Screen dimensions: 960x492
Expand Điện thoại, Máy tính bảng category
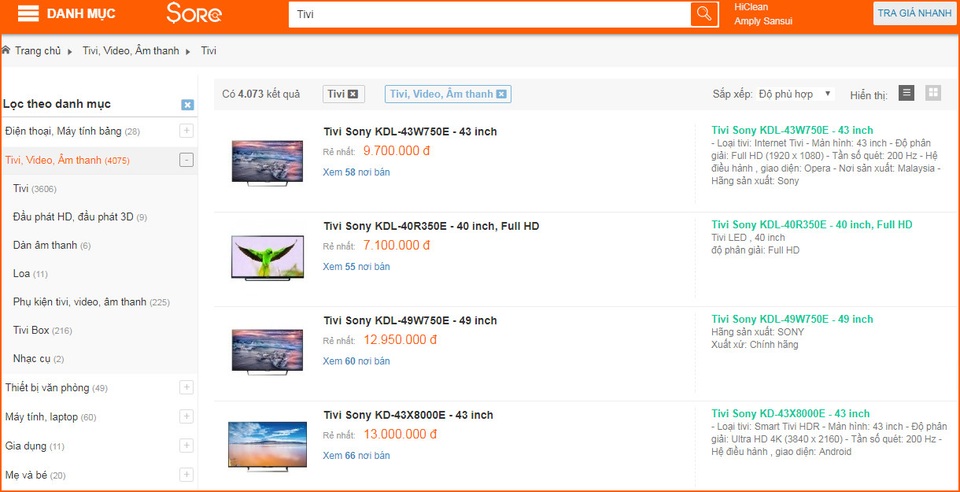point(186,131)
